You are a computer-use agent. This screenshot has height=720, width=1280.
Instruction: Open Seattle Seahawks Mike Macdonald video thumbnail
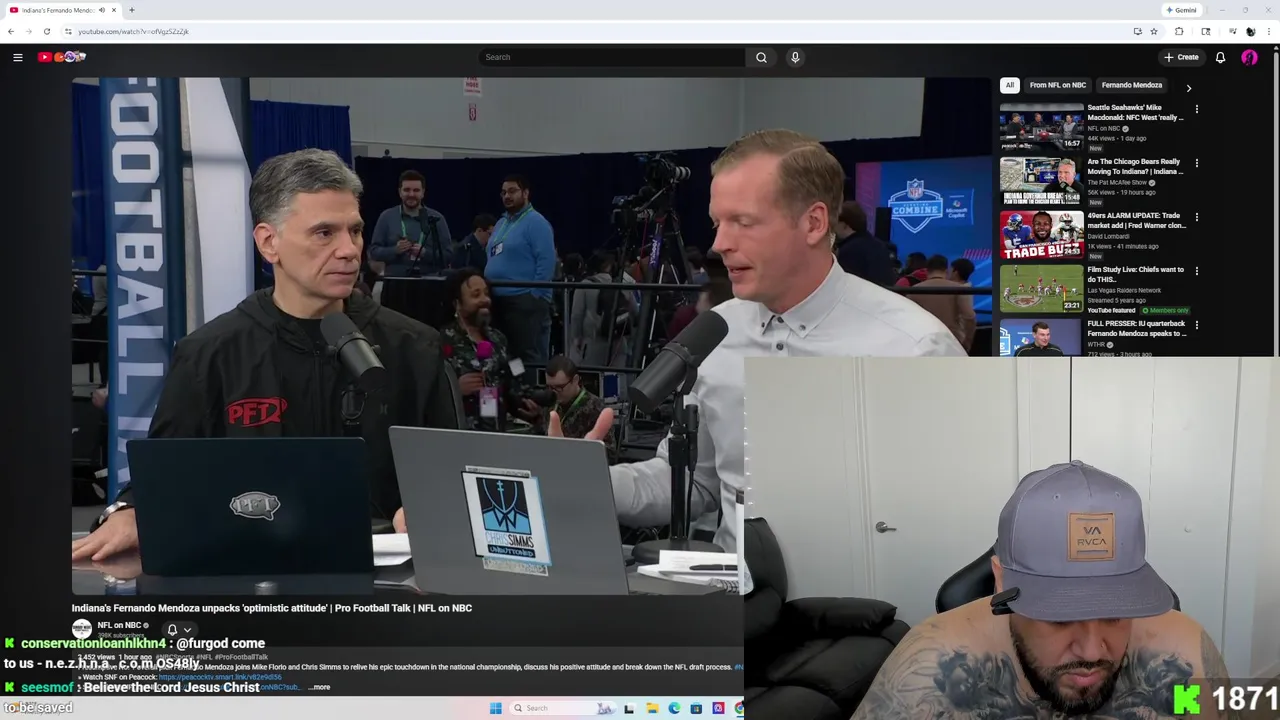point(1041,126)
